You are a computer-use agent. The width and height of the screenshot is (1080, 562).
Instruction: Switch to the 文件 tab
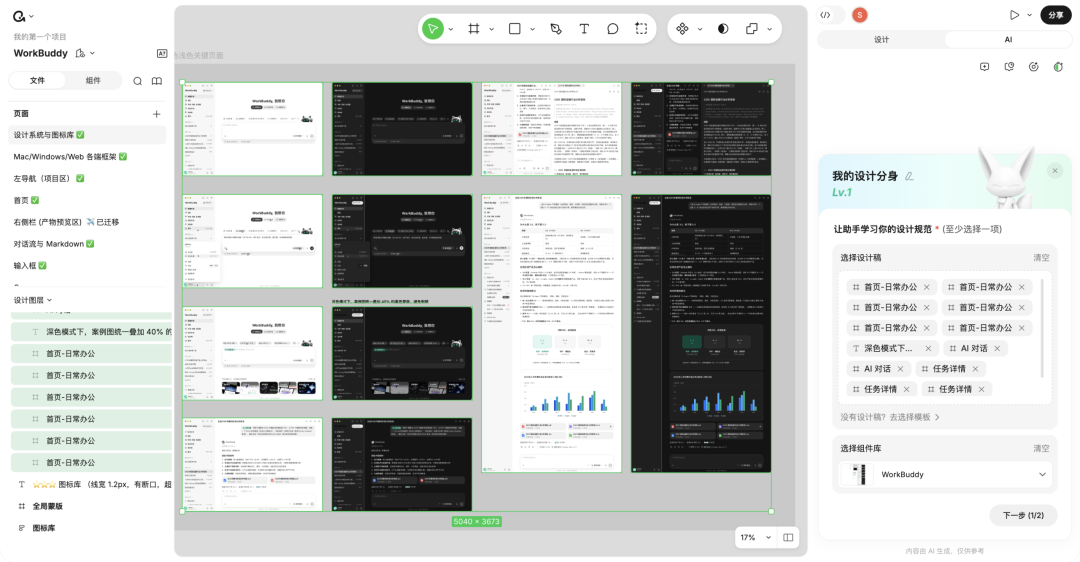point(37,81)
